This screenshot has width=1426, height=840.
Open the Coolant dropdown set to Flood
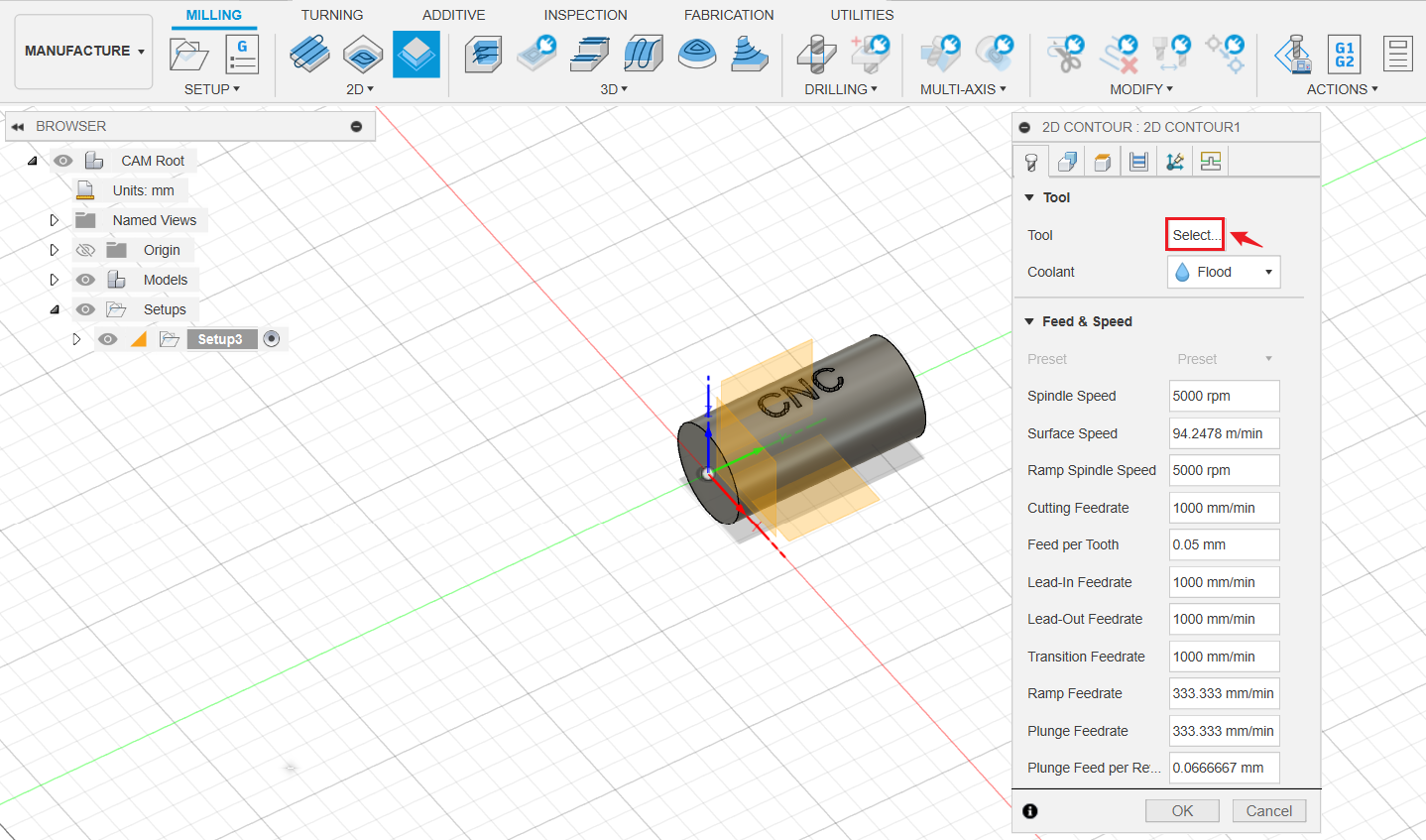(1223, 271)
